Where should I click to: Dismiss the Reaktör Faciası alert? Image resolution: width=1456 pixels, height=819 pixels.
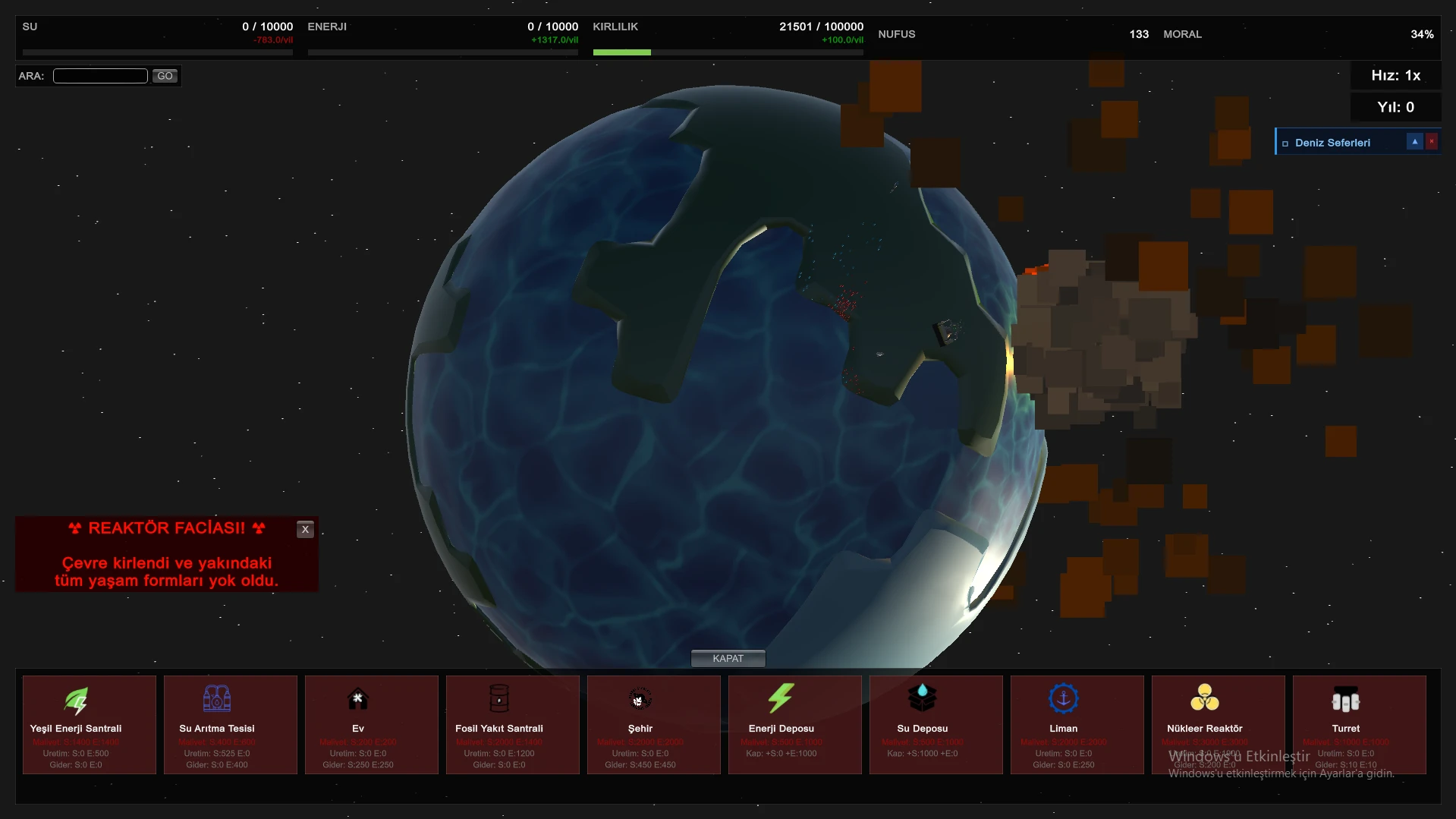(x=305, y=530)
